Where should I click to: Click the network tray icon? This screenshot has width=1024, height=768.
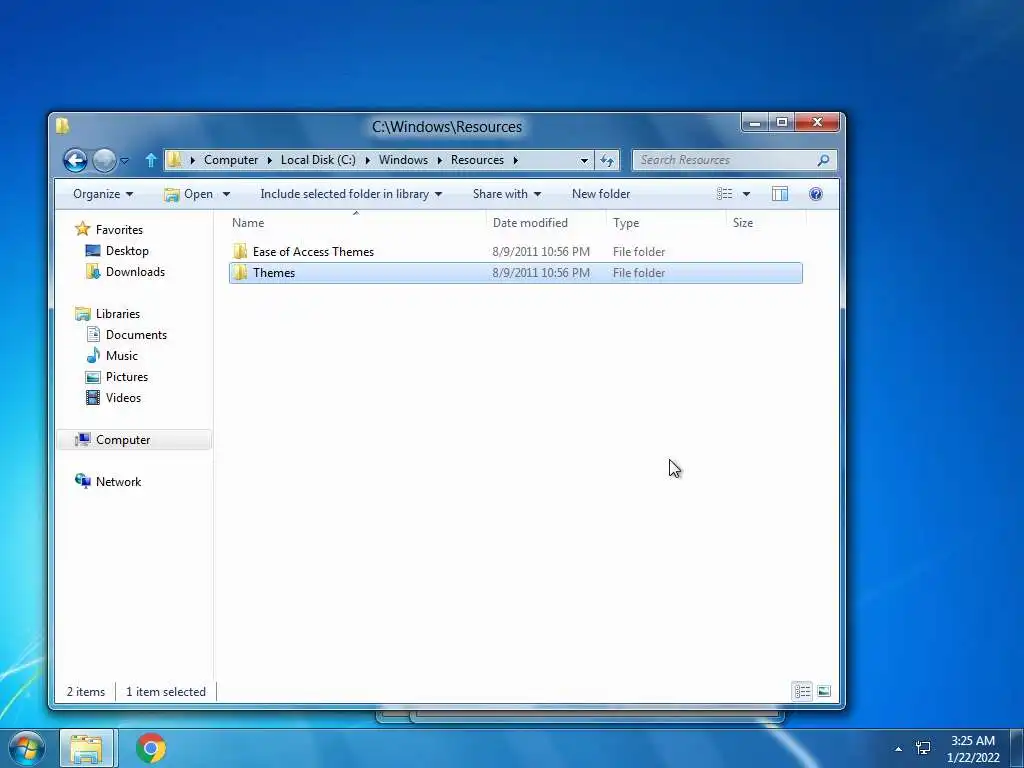point(923,748)
